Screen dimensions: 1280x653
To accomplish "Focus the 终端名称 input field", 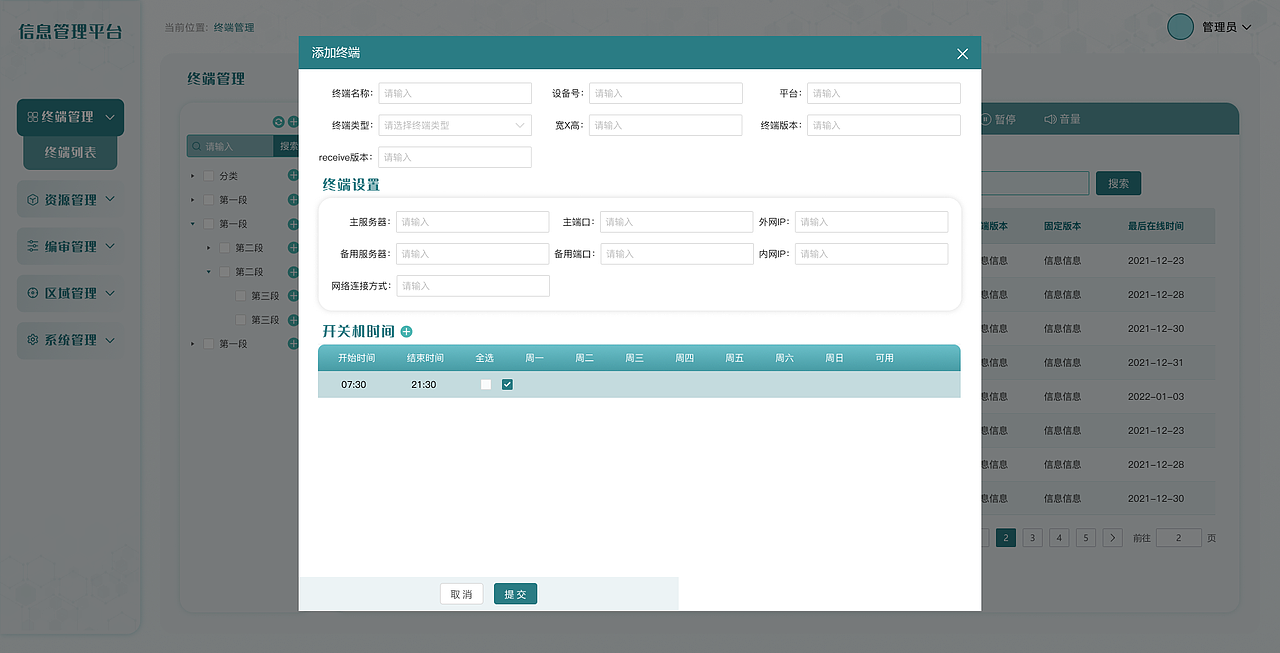I will coord(455,93).
